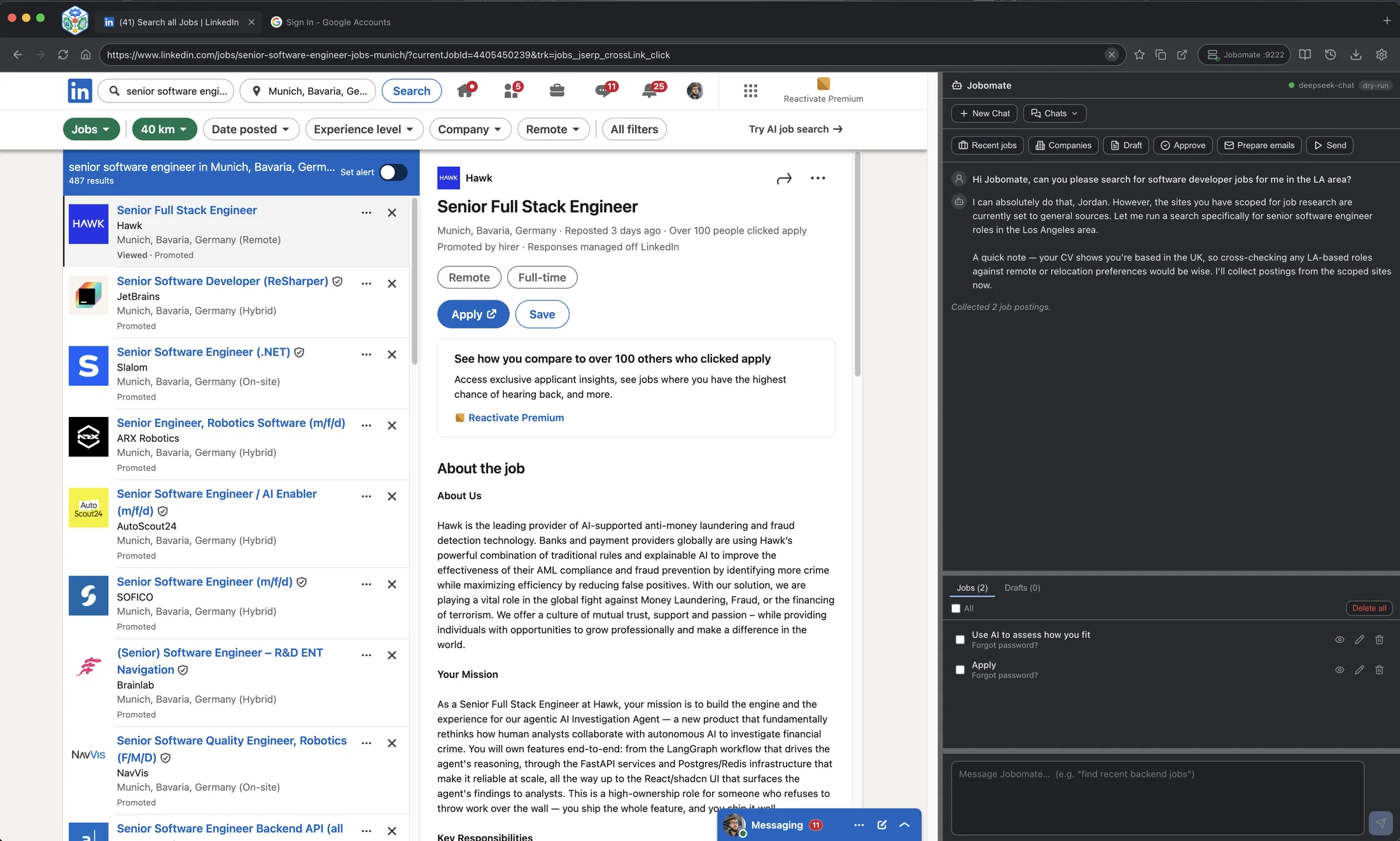
Task: Dismiss the ARX Robotics job listing
Action: click(392, 425)
